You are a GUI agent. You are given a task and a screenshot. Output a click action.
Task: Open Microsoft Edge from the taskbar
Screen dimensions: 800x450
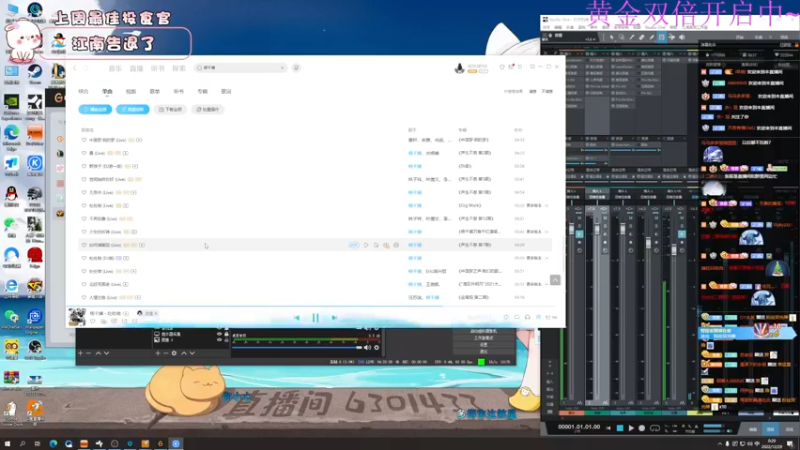tap(53, 444)
